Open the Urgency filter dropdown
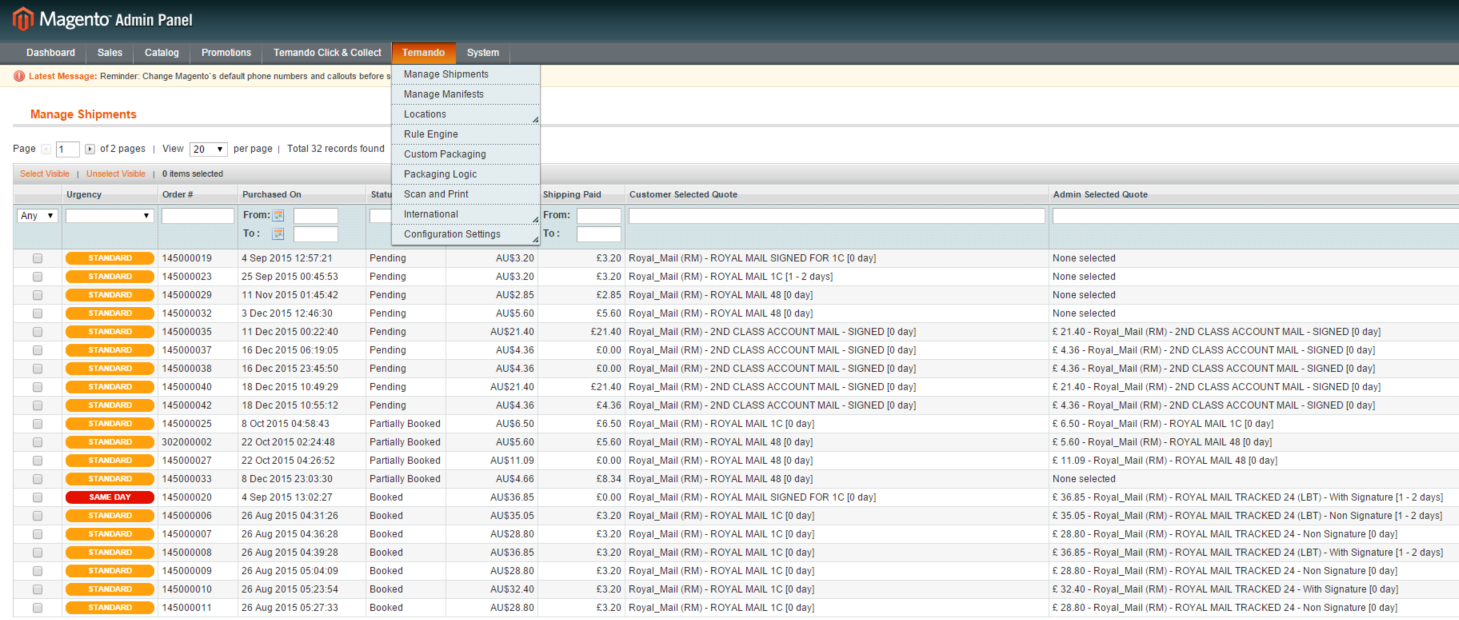The image size is (1459, 620). [110, 216]
